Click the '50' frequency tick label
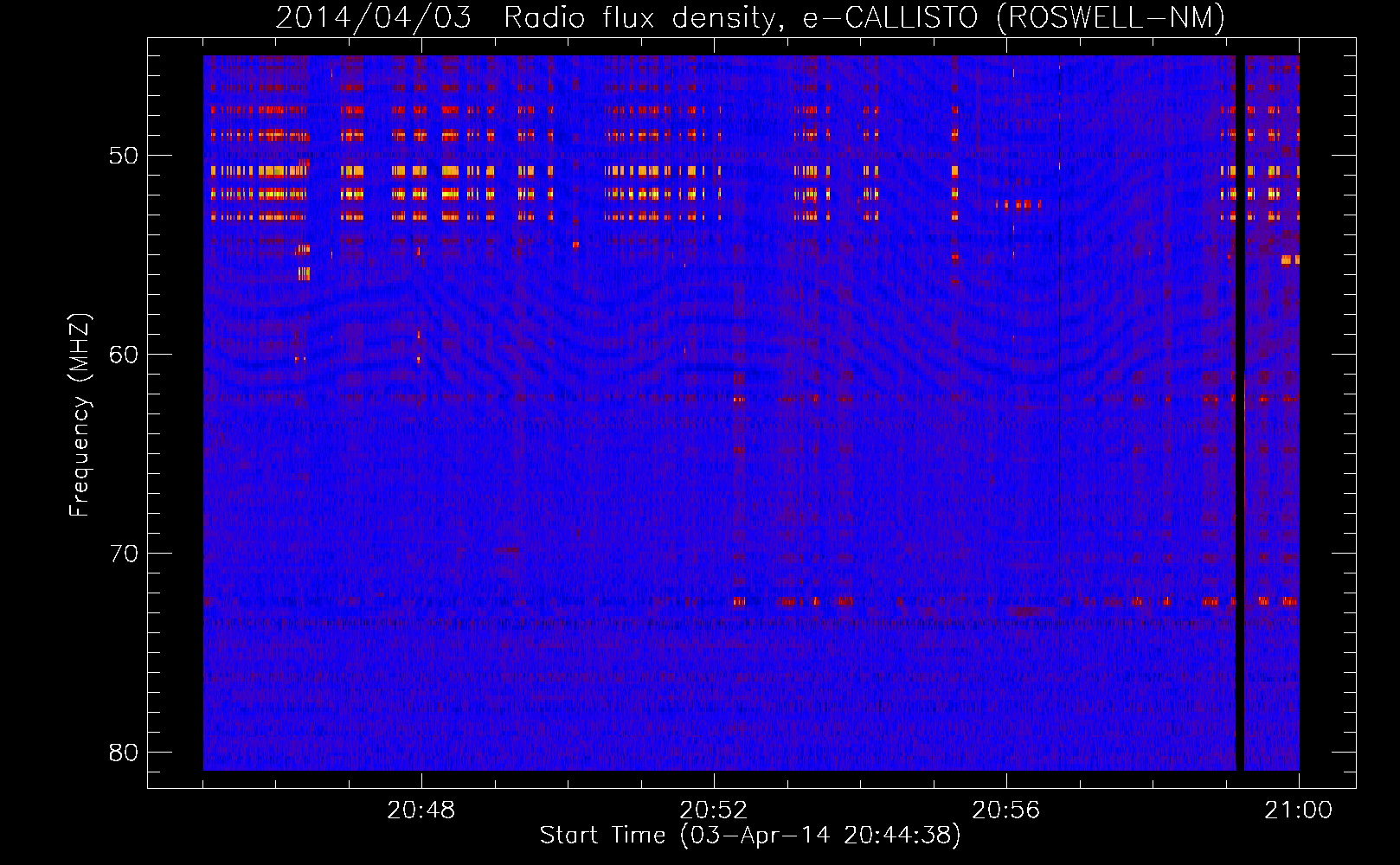Viewport: 1400px width, 865px height. 124,156
